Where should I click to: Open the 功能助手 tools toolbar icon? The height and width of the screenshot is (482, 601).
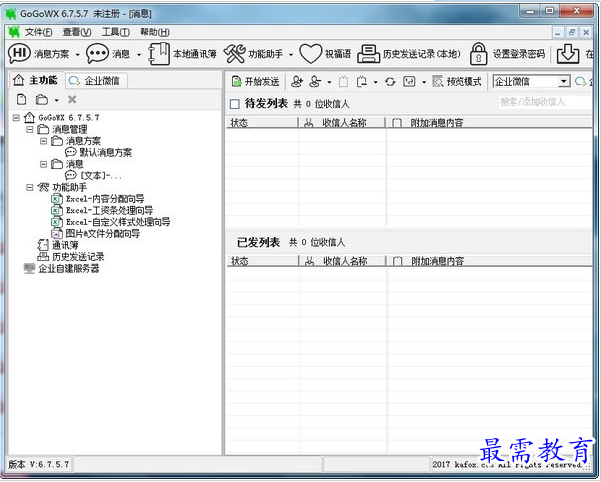coord(235,53)
